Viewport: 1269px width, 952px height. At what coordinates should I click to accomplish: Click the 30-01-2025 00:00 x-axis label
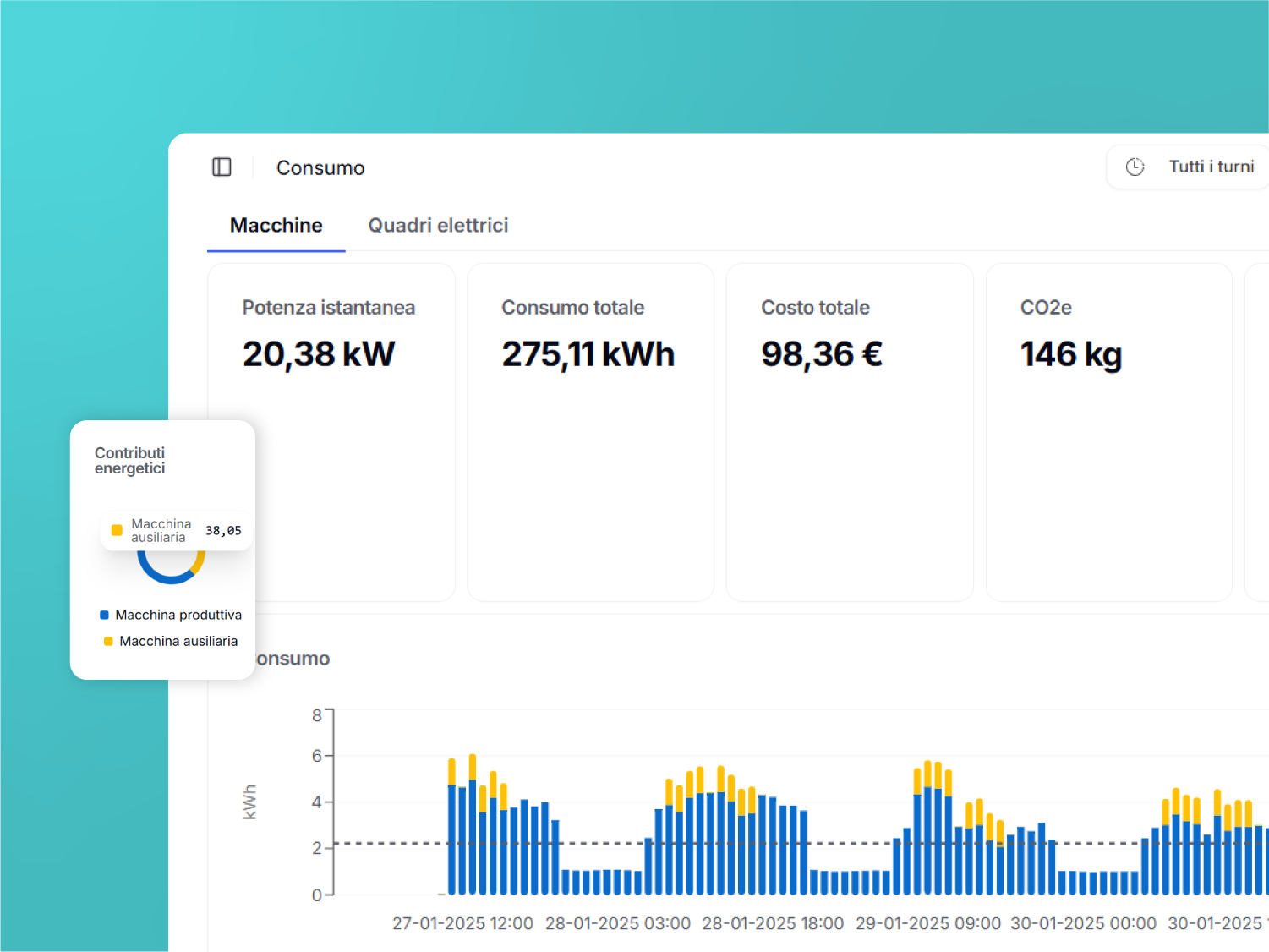(x=1084, y=923)
